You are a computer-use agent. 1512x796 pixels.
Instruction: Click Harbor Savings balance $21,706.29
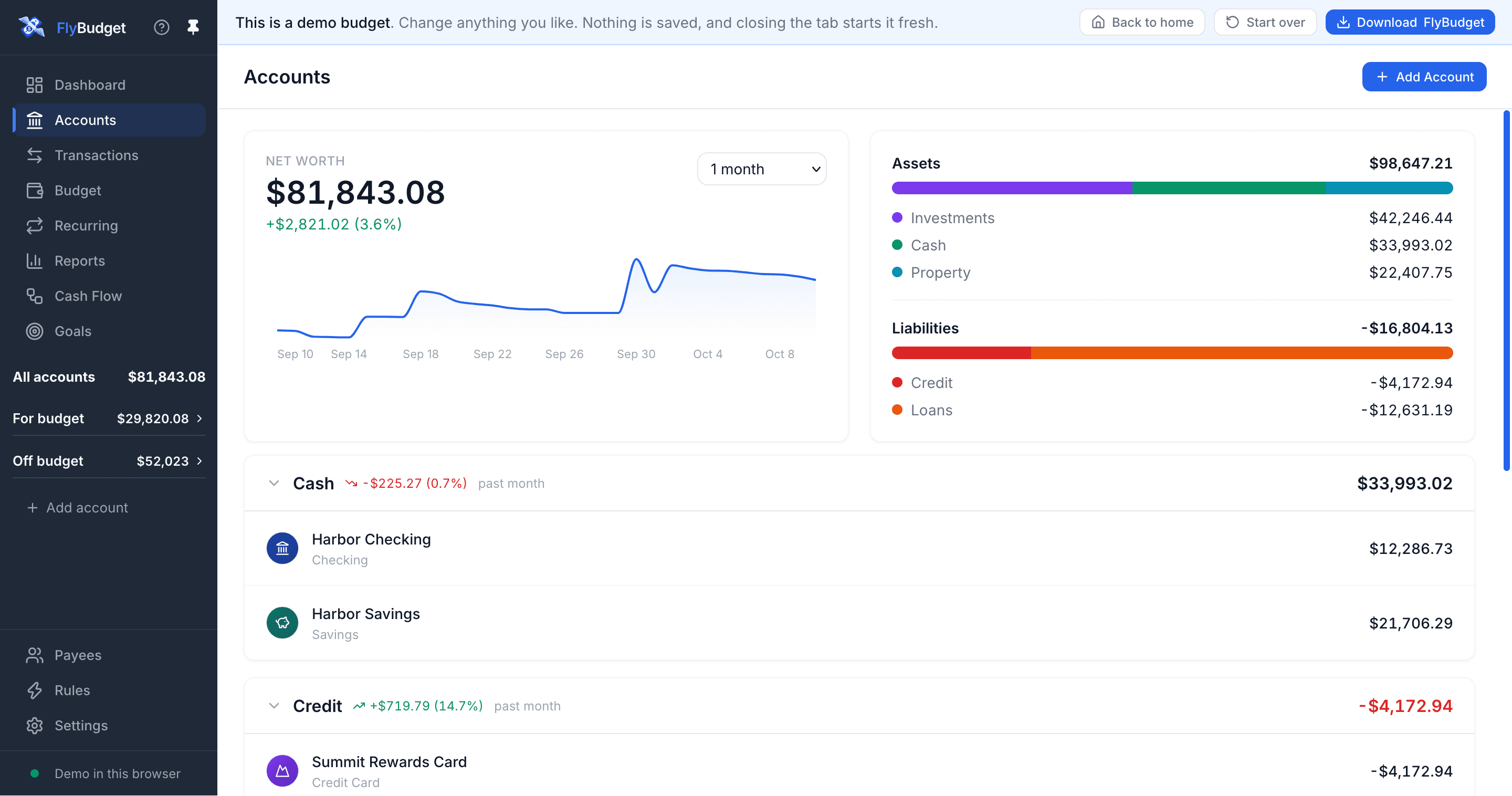[1411, 623]
